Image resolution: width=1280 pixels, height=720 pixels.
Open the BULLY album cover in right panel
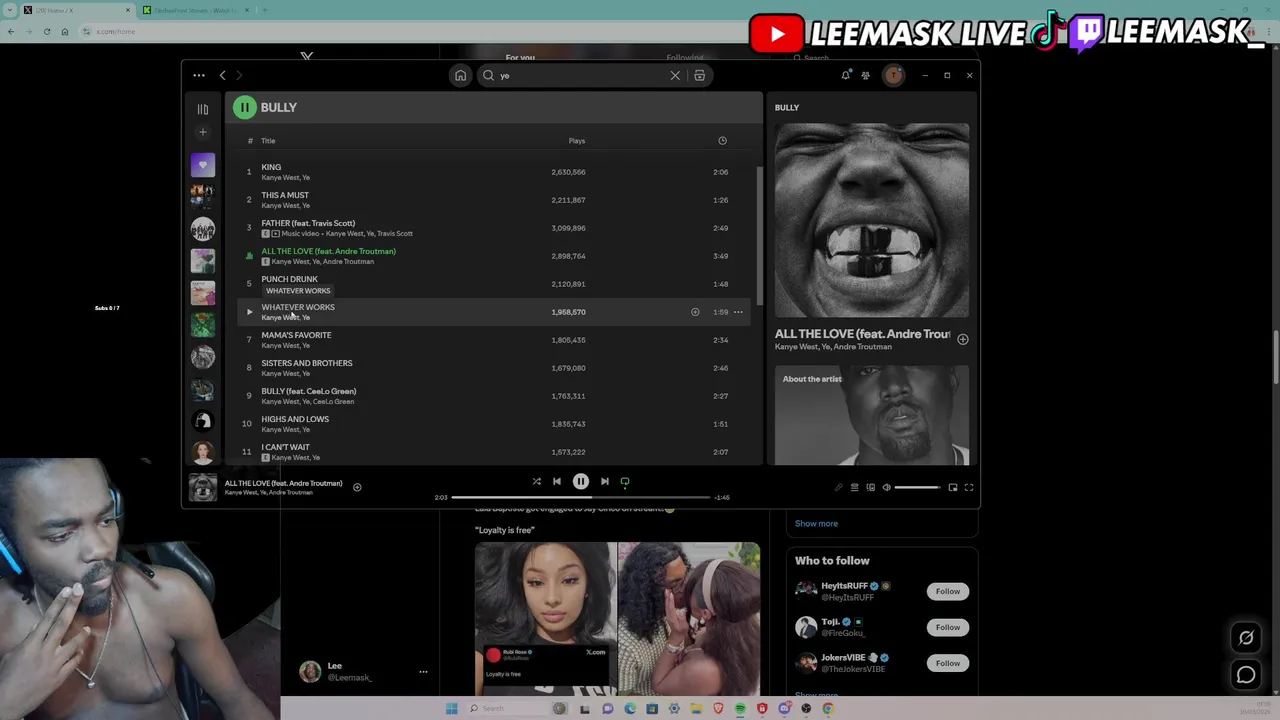872,220
